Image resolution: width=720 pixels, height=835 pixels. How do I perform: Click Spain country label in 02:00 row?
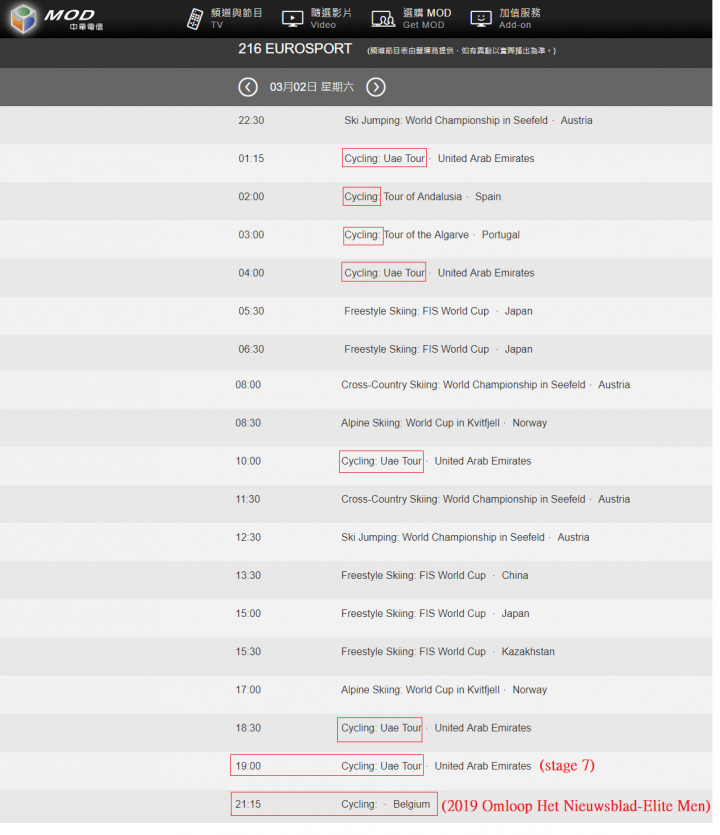(488, 197)
